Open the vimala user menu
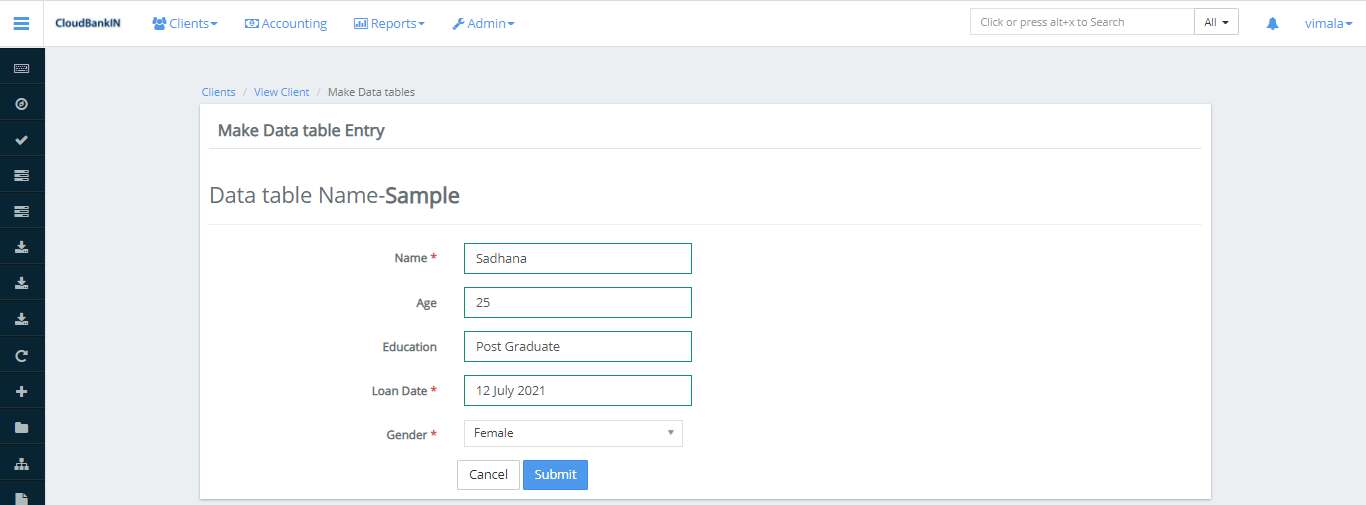1366x505 pixels. (x=1328, y=23)
